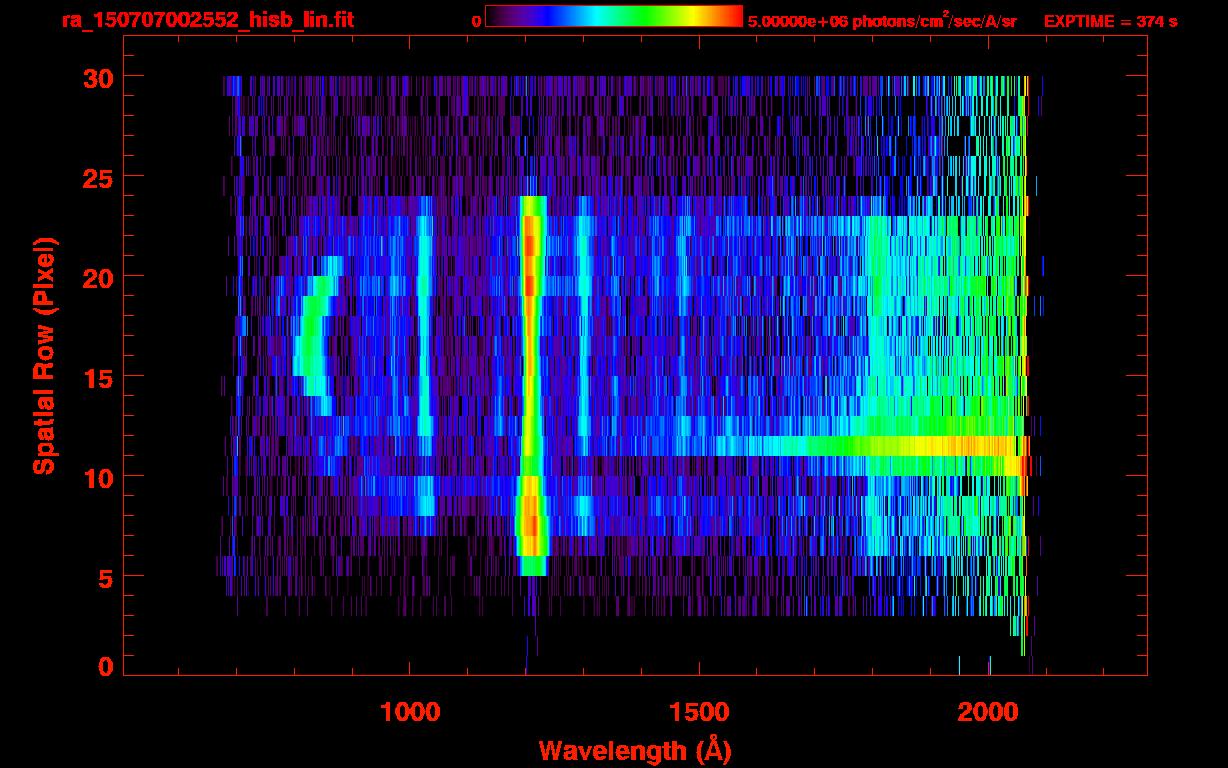Screen dimensions: 1228x768
Task: Click the curved green feature near 850 Å
Action: pos(318,335)
